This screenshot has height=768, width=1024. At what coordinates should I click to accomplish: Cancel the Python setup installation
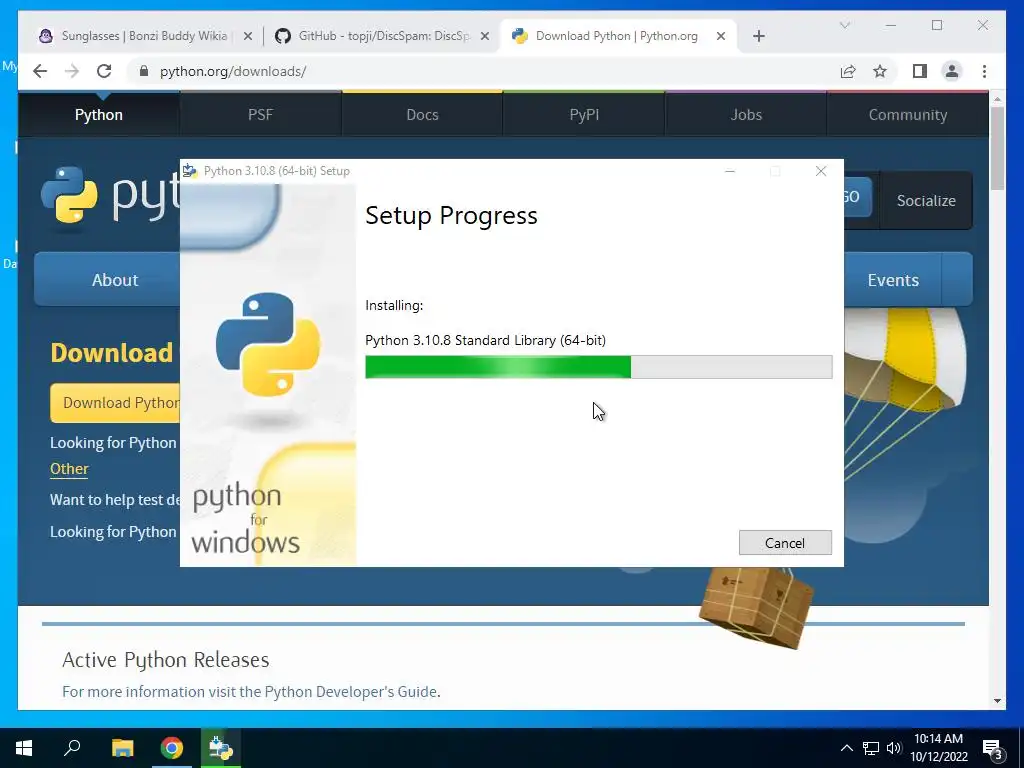[x=785, y=543]
